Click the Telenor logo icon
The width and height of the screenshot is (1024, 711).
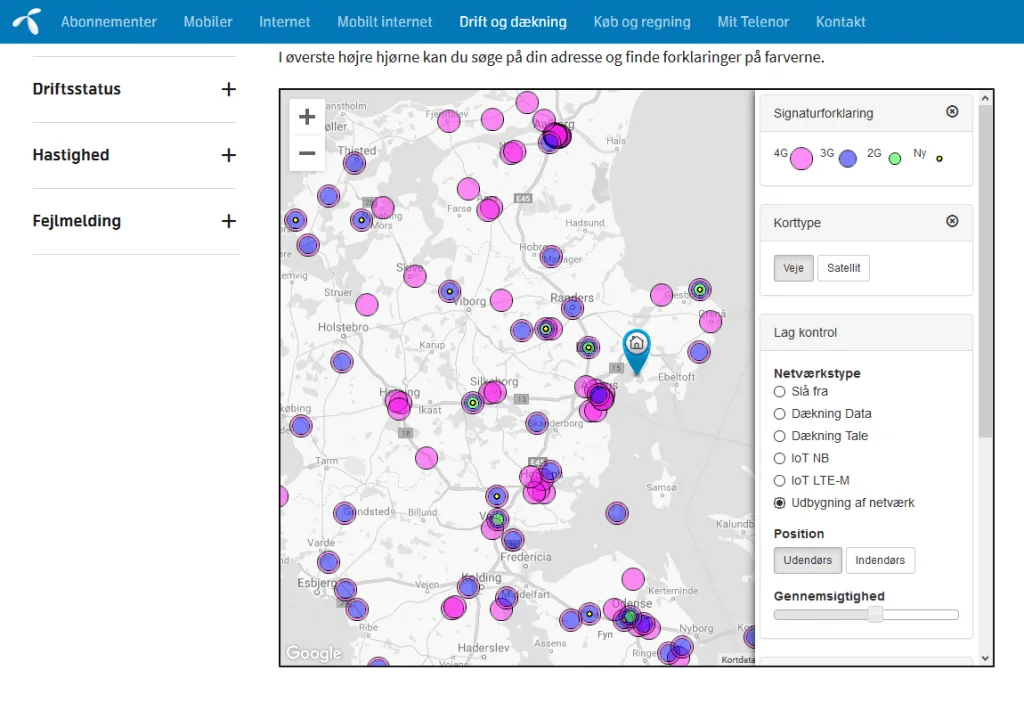tap(27, 22)
